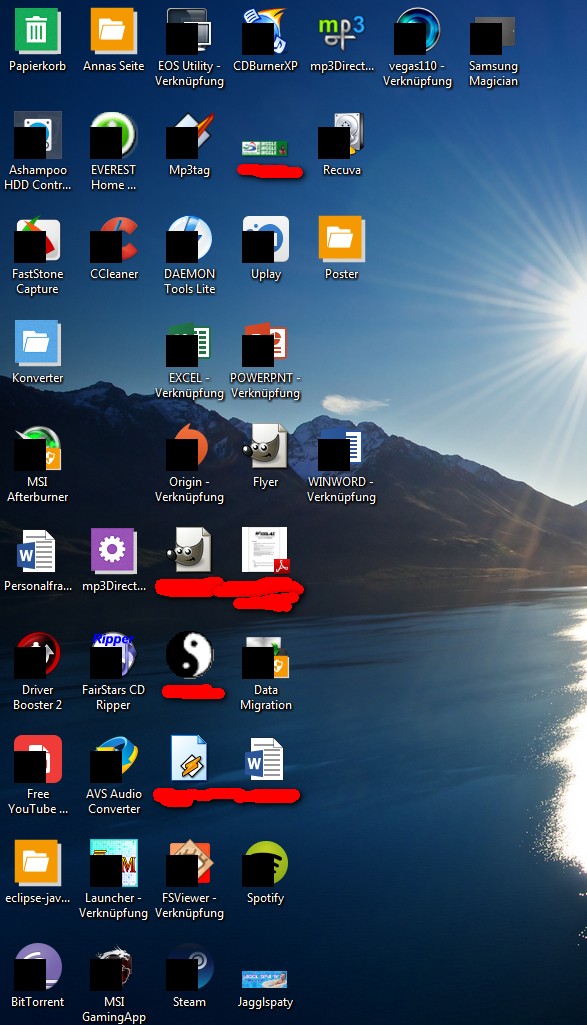Select the Winamp lightning bolt file icon
Screen dimensions: 587x1025
pos(189,758)
